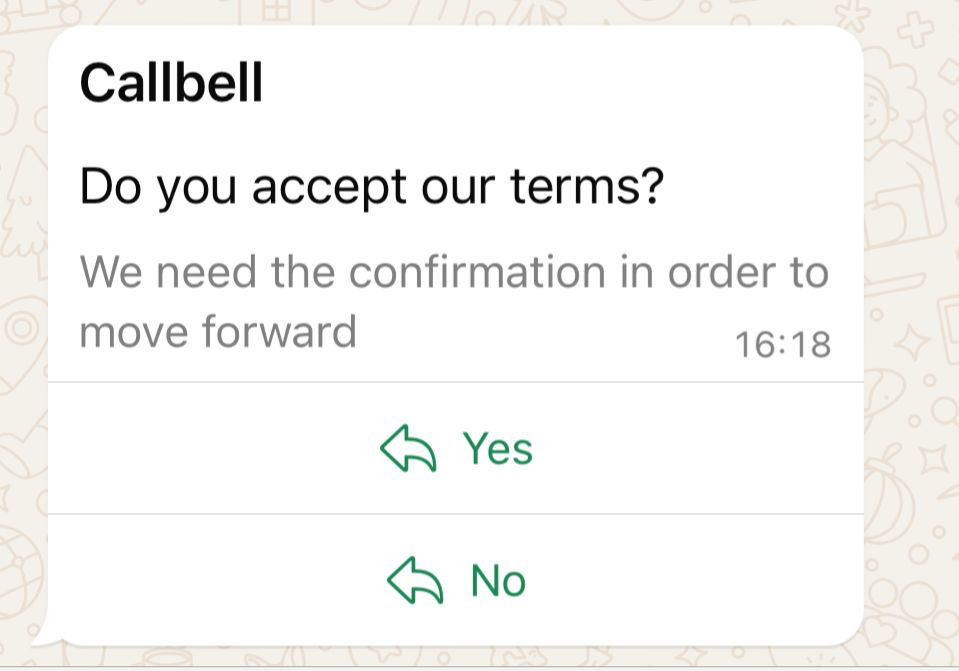The width and height of the screenshot is (959, 671).
Task: Click the 16:18 message timestamp
Action: click(782, 344)
